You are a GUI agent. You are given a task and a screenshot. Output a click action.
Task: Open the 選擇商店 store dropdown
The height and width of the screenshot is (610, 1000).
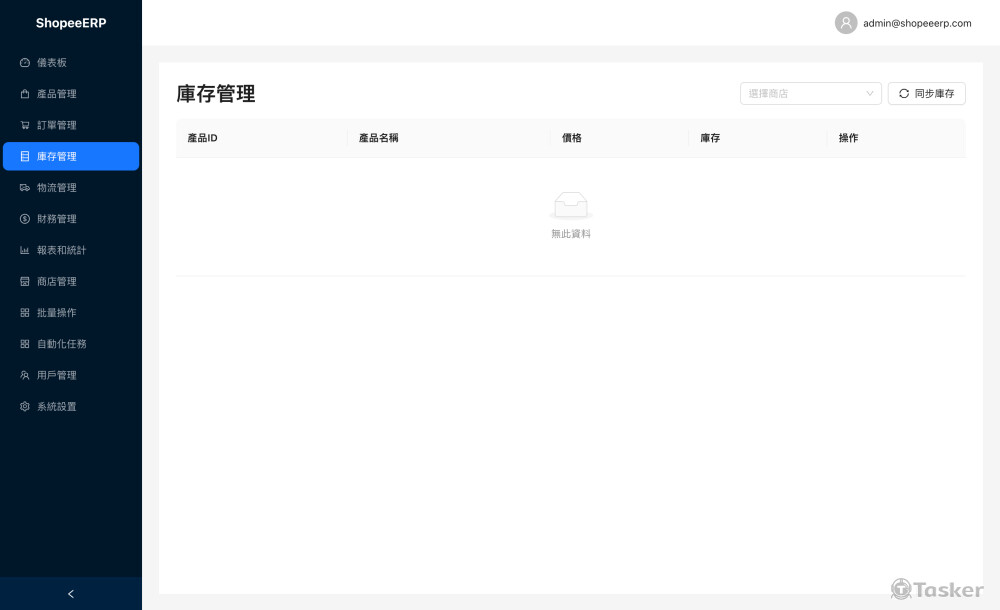click(x=811, y=94)
